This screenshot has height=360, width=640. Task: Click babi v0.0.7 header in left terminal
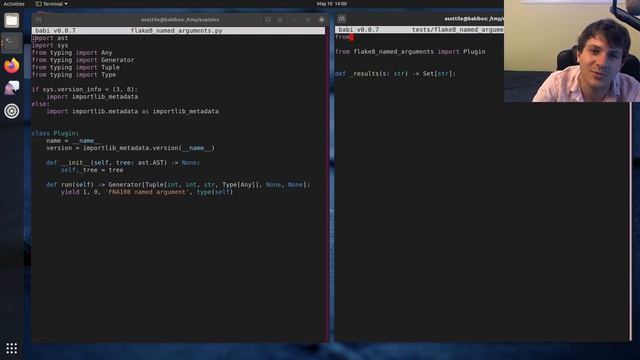pos(56,31)
